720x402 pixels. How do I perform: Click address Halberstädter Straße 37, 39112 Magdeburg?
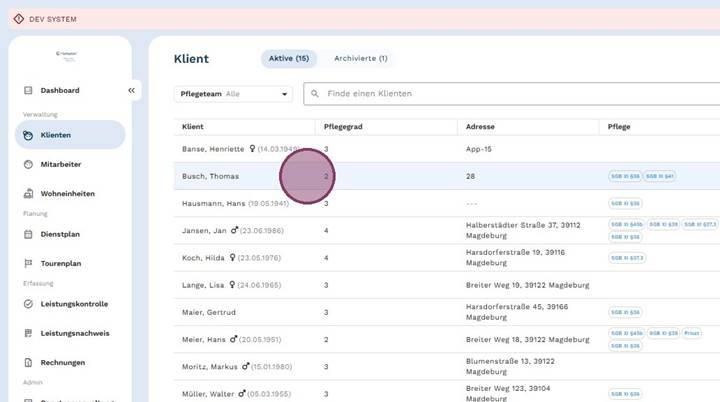pyautogui.click(x=523, y=230)
